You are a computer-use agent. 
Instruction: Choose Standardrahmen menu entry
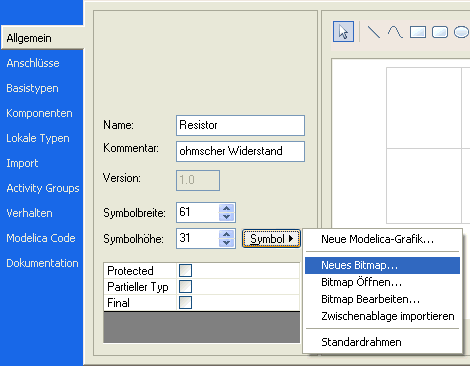[x=382, y=342]
